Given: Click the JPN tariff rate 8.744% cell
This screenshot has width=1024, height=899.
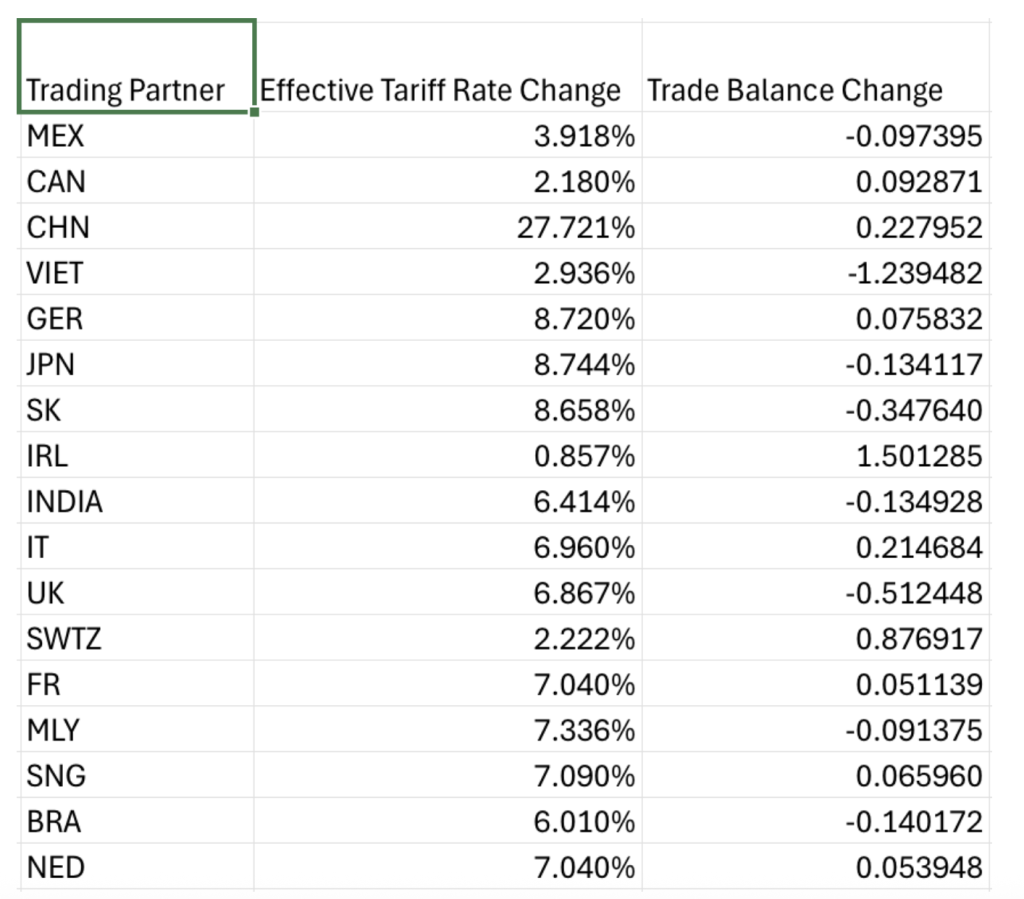Looking at the screenshot, I should tap(448, 365).
